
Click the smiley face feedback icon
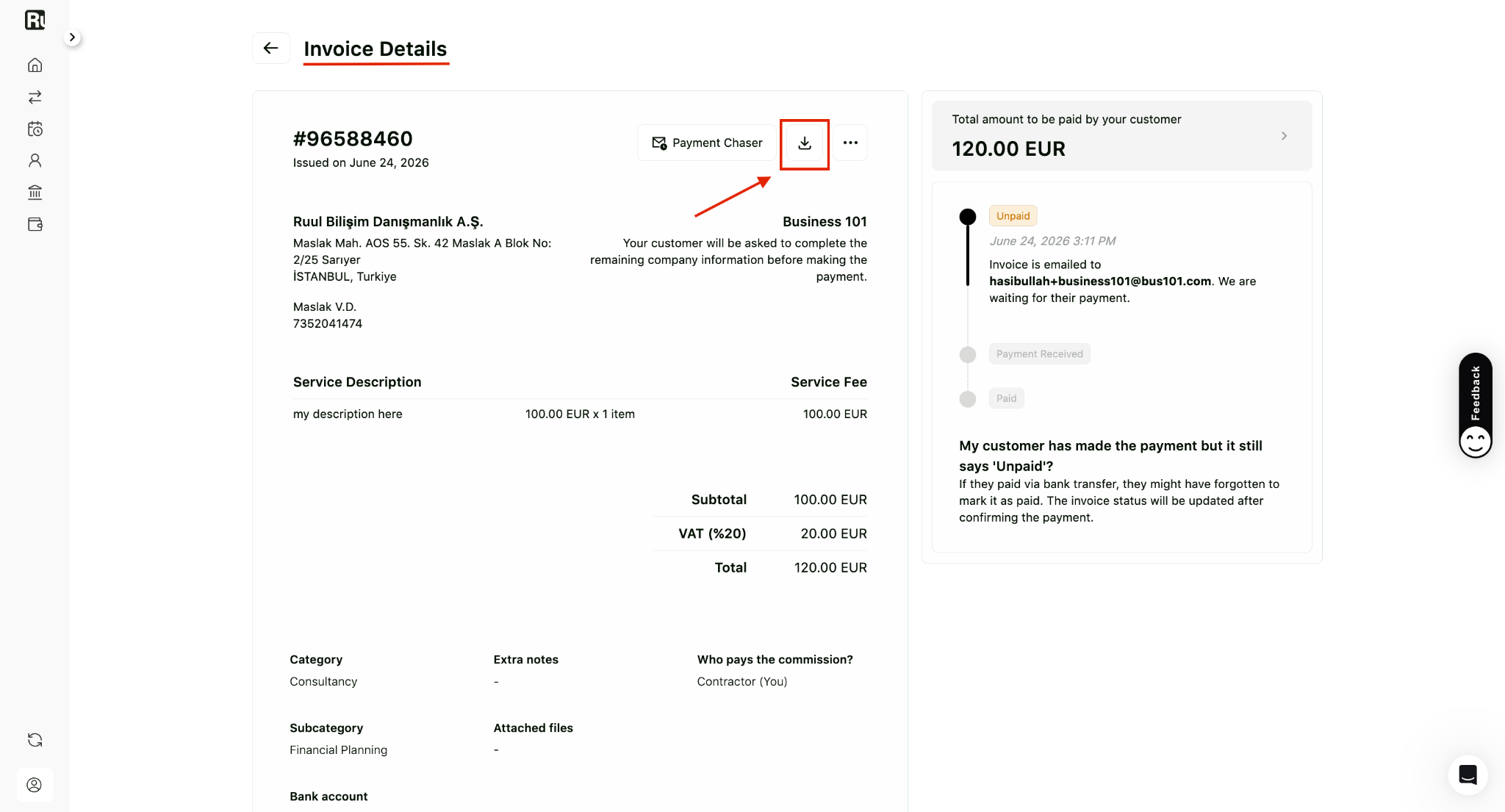coord(1475,442)
